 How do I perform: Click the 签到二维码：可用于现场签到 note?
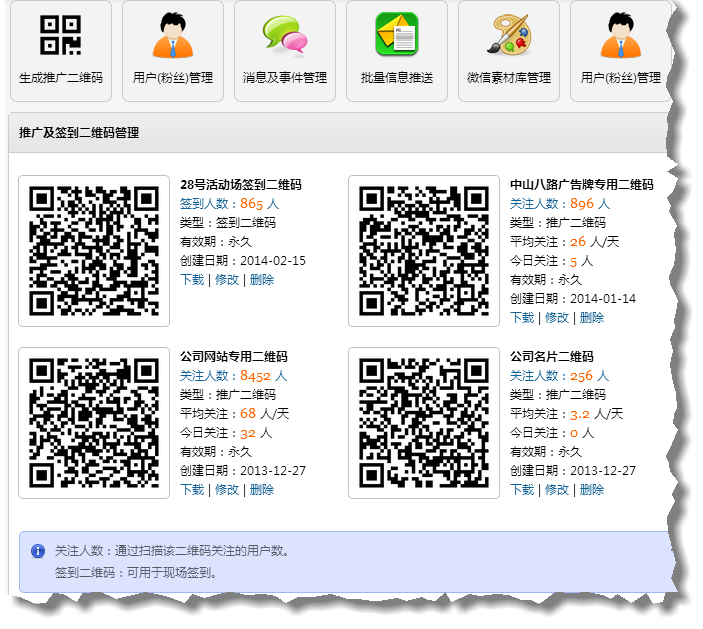pyautogui.click(x=135, y=573)
